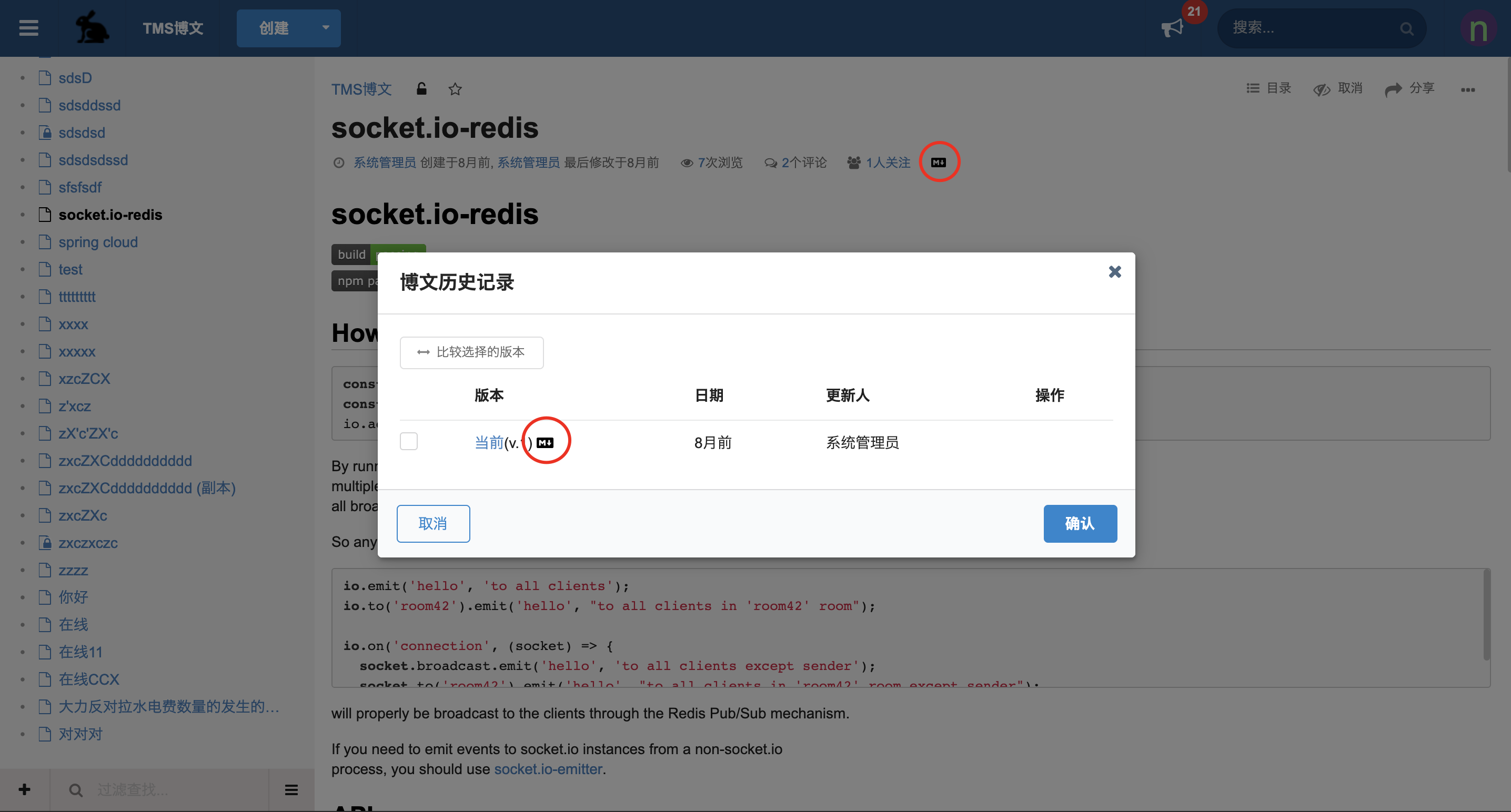Click the Markdown format icon on post

coord(939,162)
